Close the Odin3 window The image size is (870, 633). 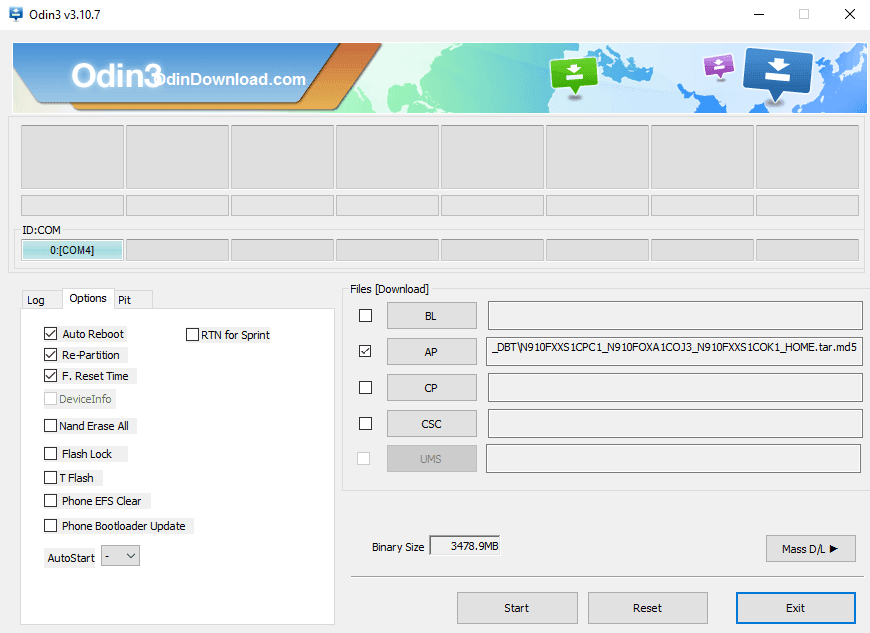click(x=849, y=14)
